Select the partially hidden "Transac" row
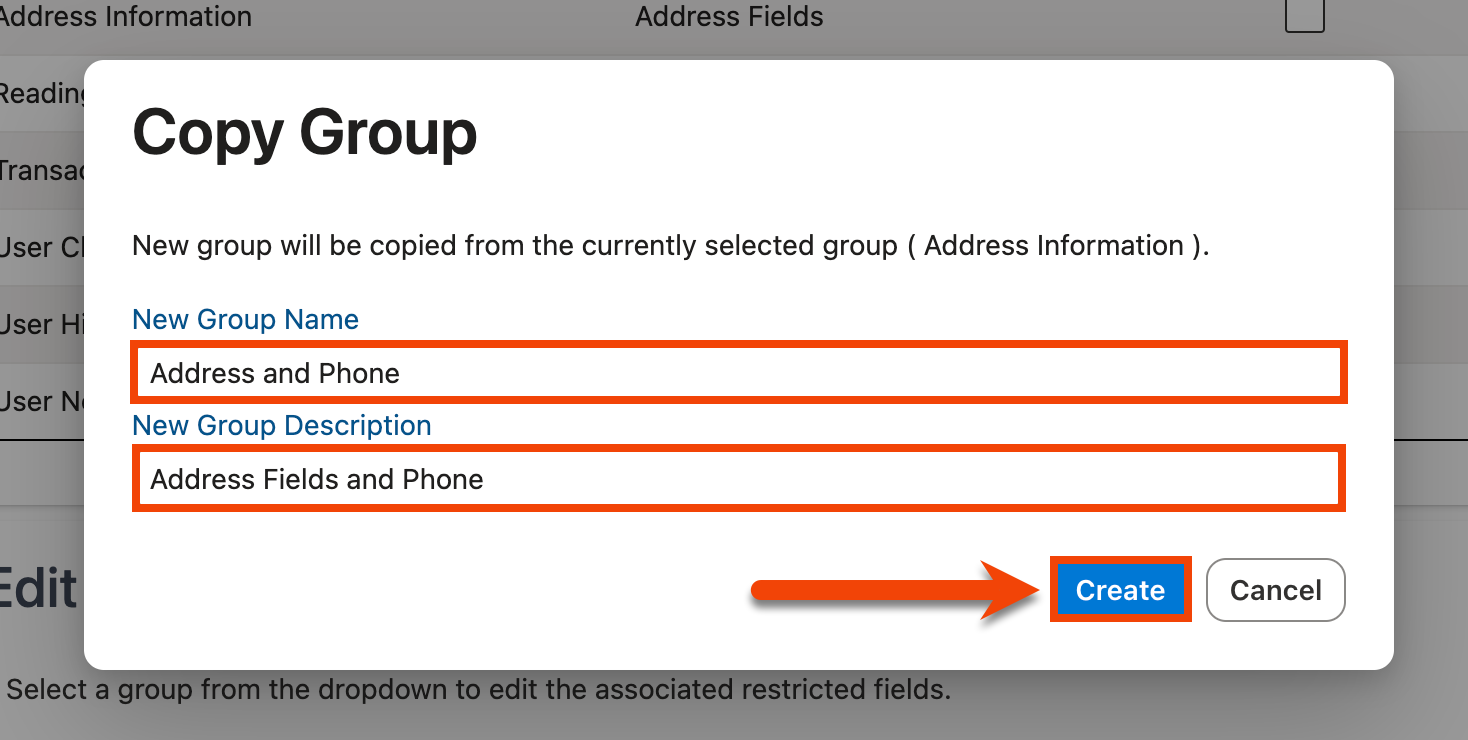Image resolution: width=1468 pixels, height=740 pixels. pos(42,170)
